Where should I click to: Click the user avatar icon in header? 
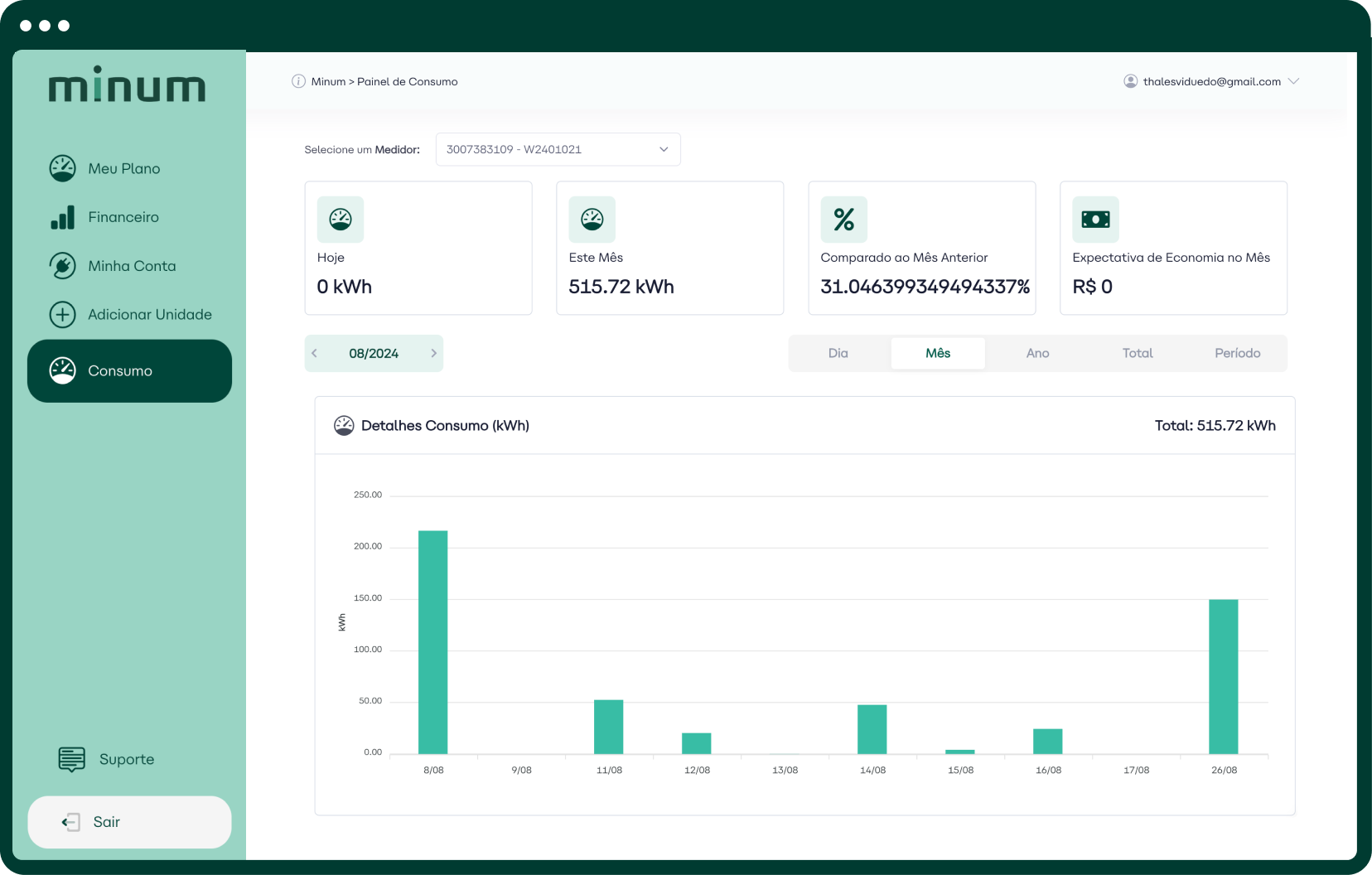[x=1130, y=81]
